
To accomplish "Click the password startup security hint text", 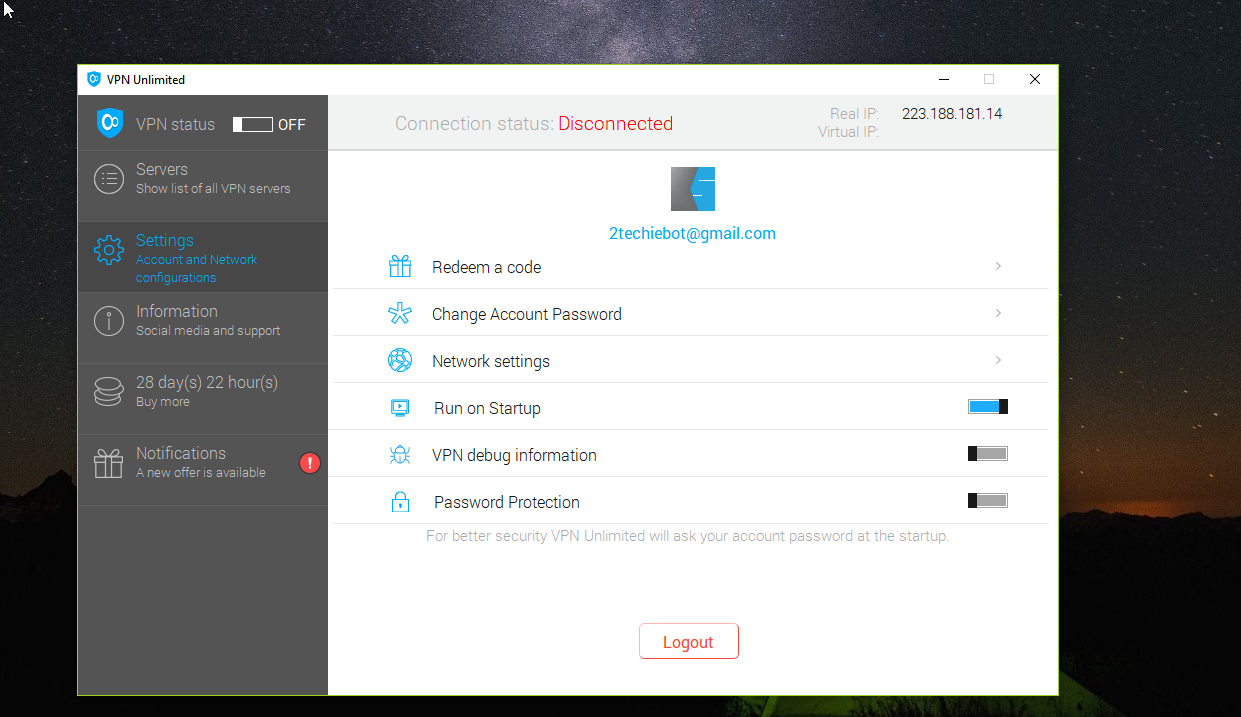I will click(688, 536).
